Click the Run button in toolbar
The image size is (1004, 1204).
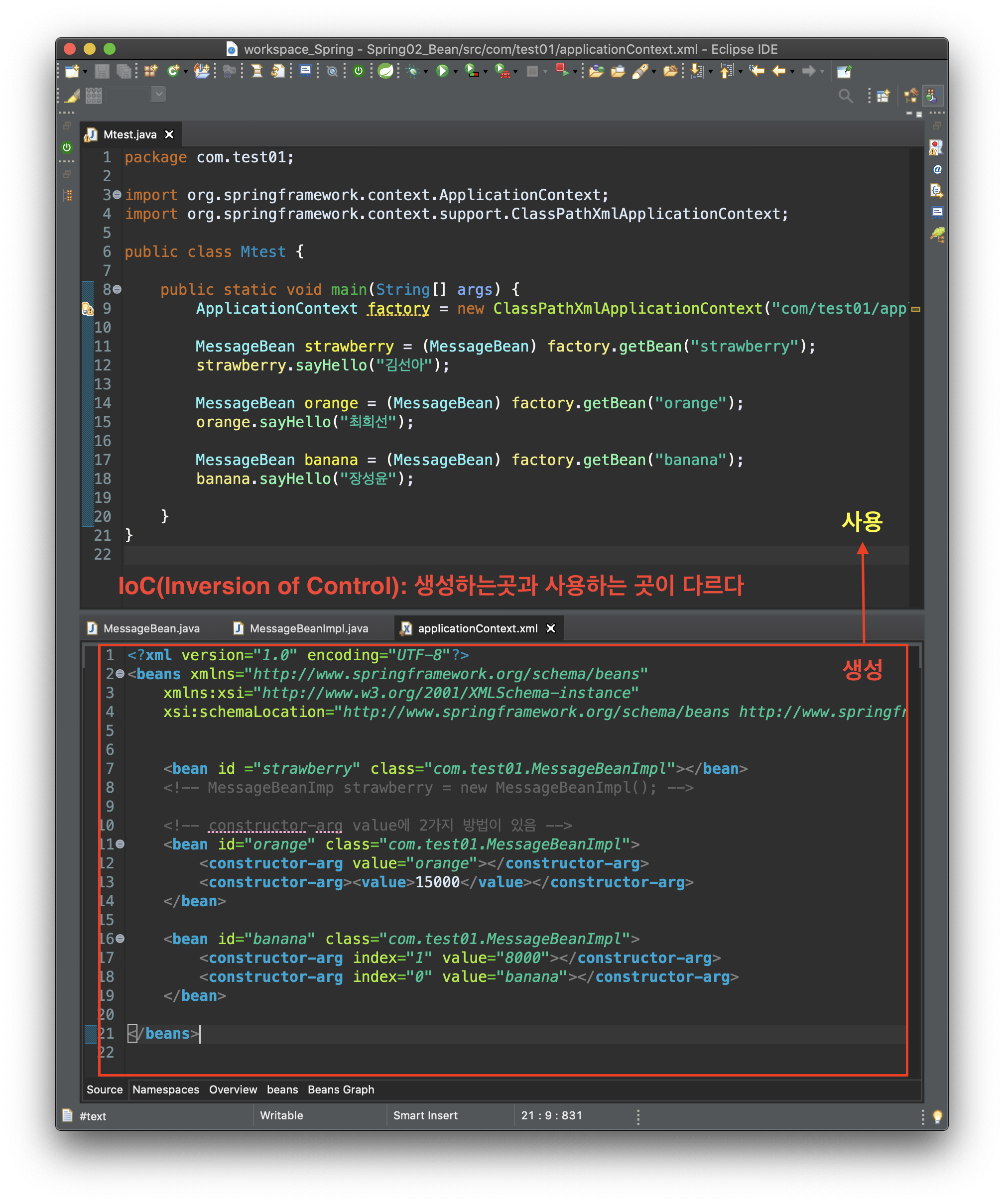coord(442,71)
